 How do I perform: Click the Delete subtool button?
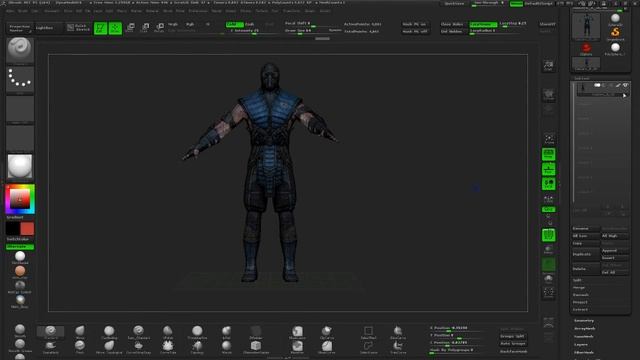(x=586, y=269)
